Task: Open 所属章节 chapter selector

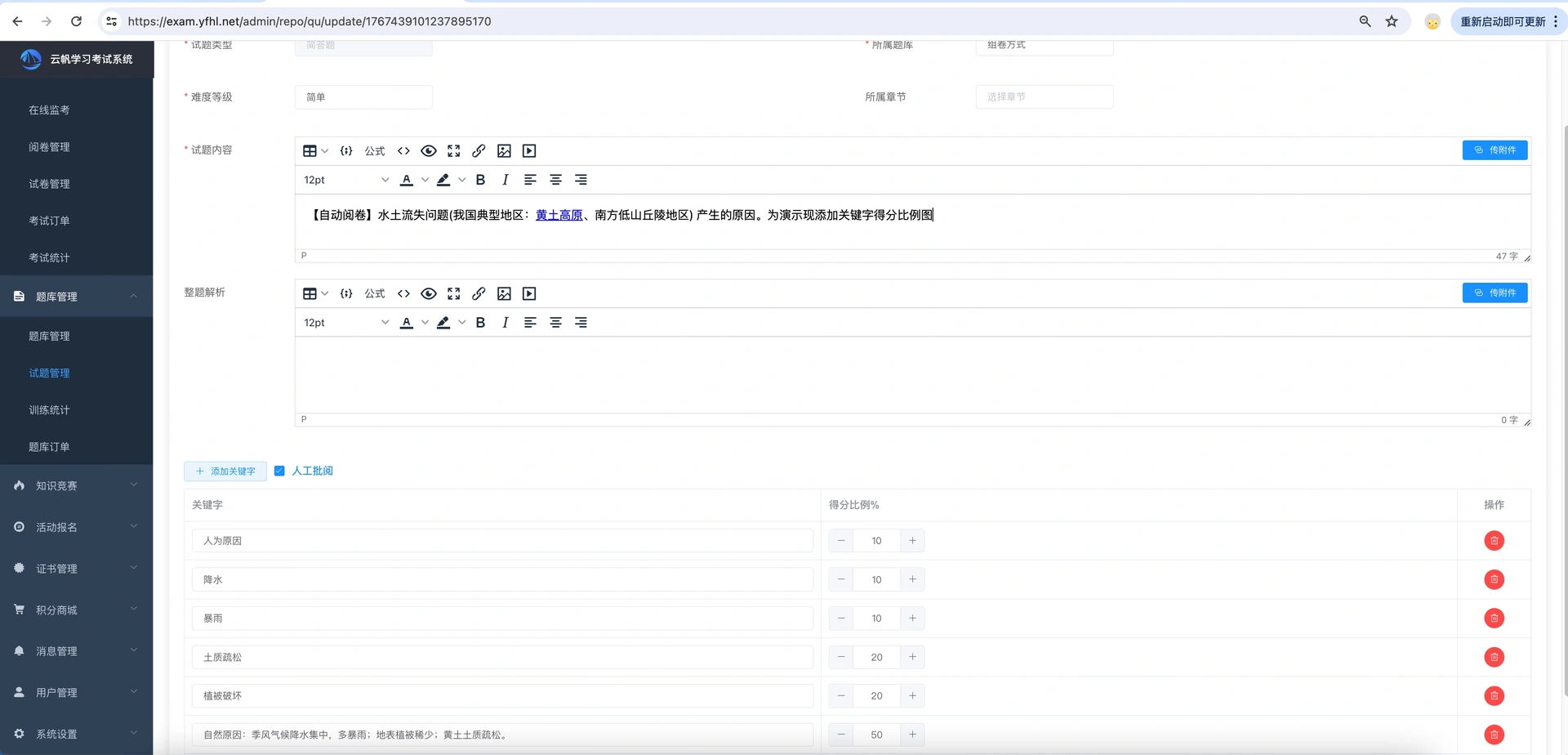Action: 1045,97
